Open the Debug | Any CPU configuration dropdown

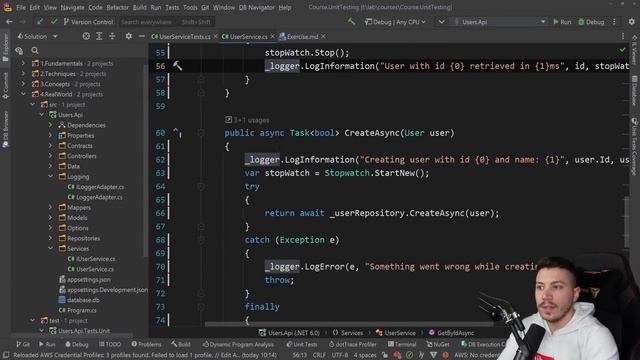(x=395, y=22)
